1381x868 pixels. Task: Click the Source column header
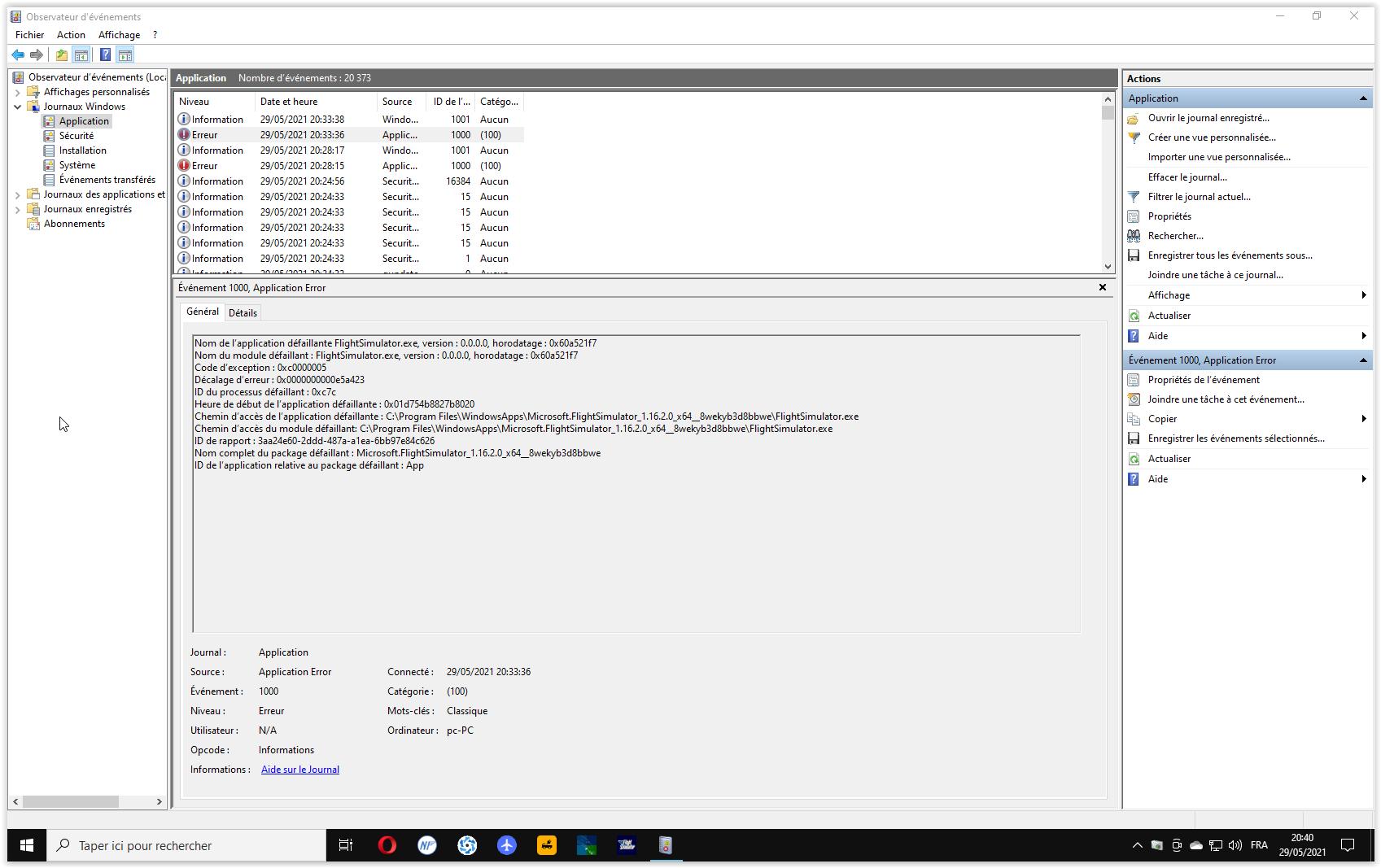coord(403,102)
